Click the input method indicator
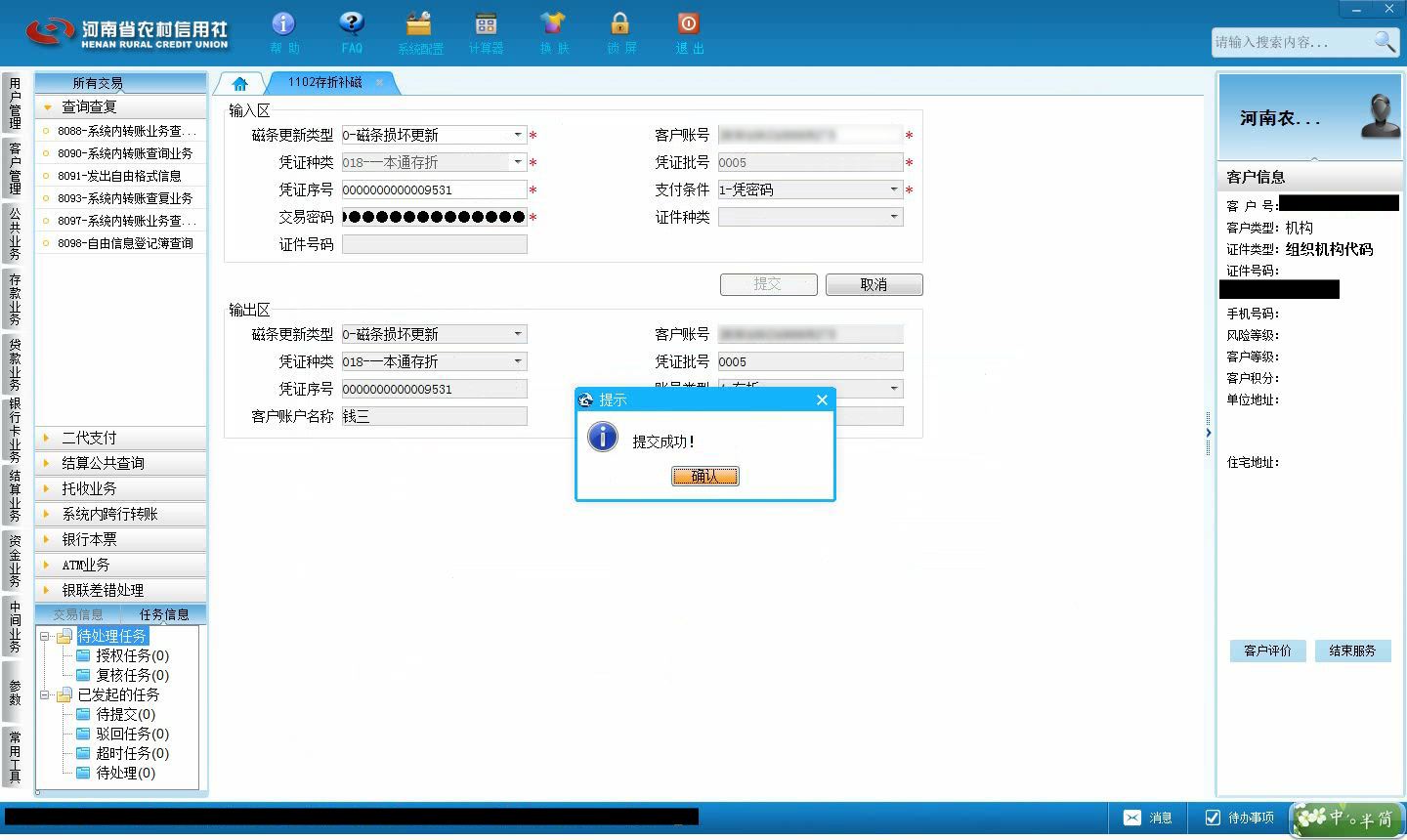1407x840 pixels. [1347, 819]
